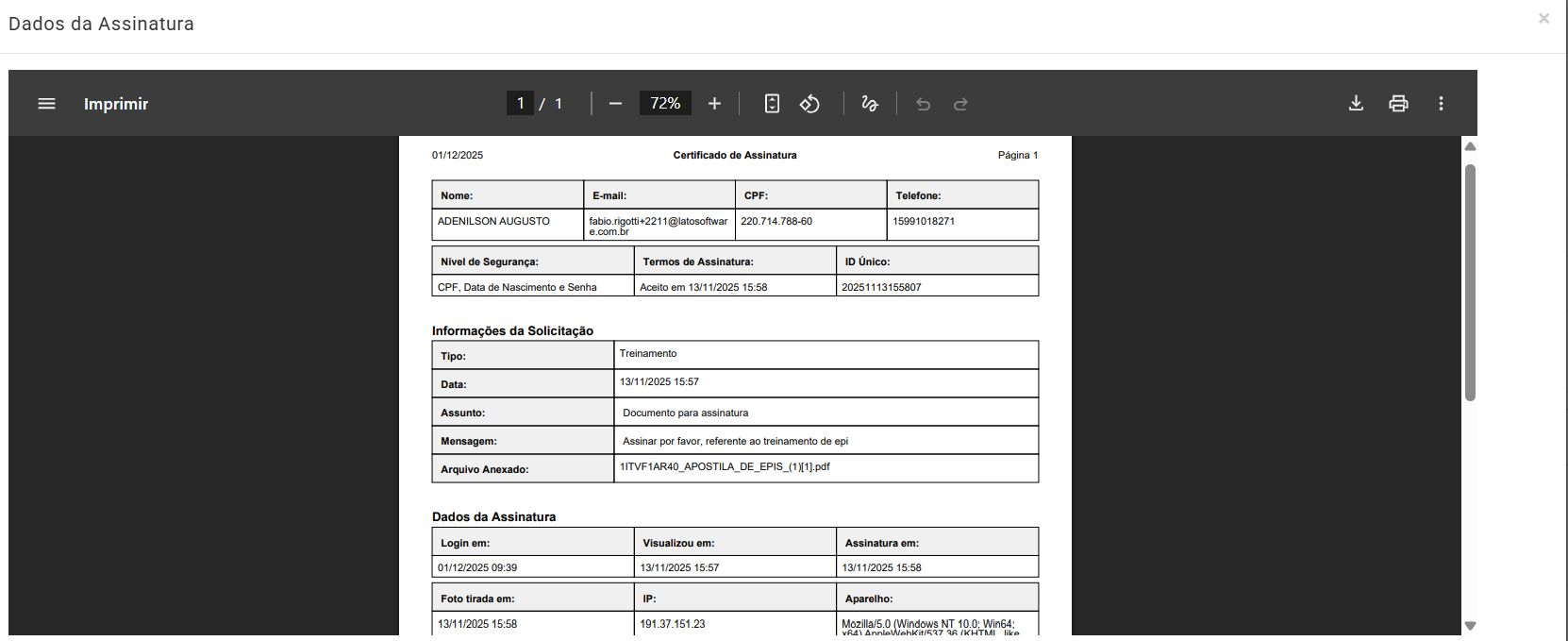Image resolution: width=1568 pixels, height=641 pixels.
Task: Click the redo arrow in toolbar
Action: pos(960,104)
